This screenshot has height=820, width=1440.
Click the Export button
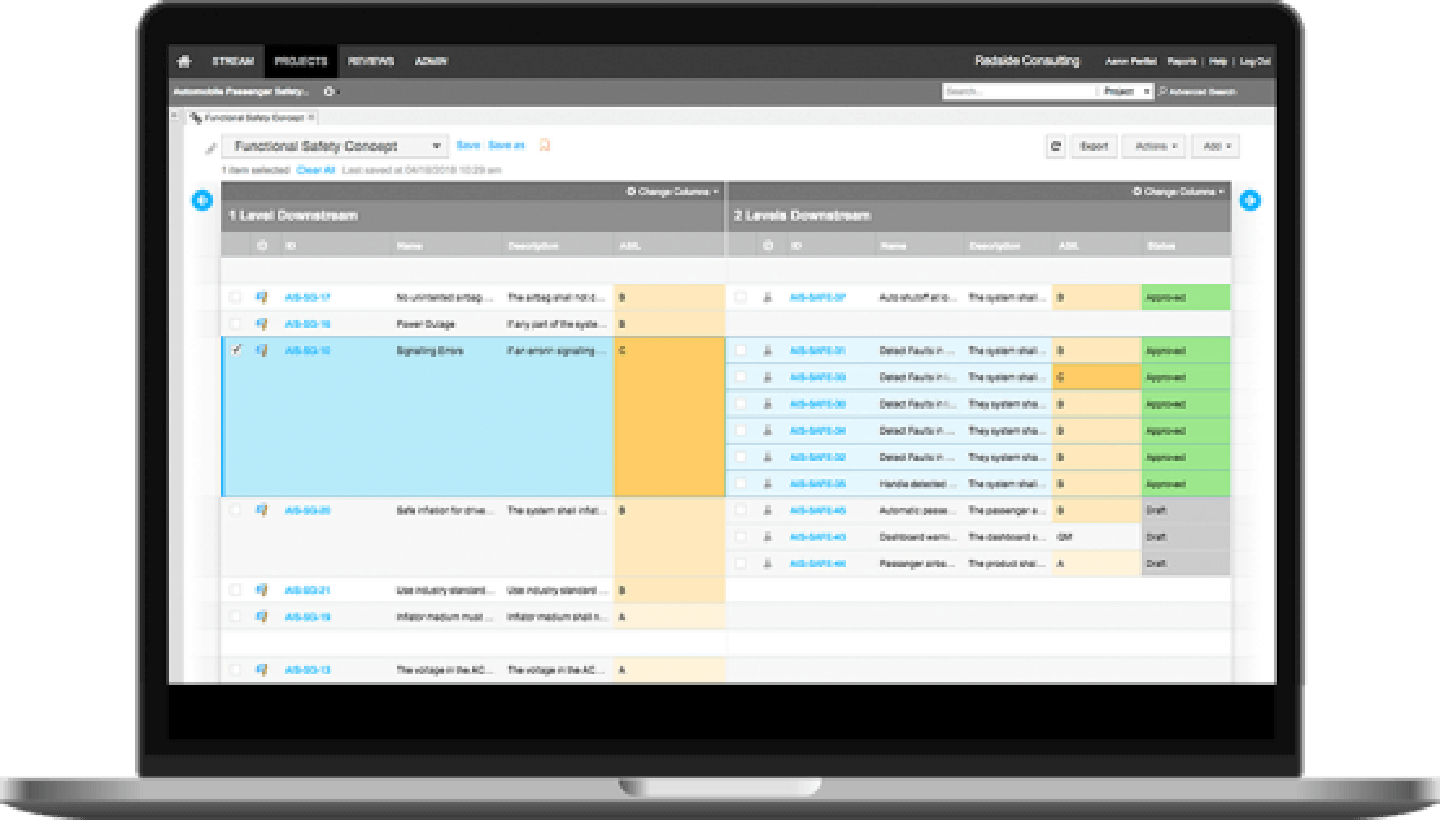[1094, 146]
